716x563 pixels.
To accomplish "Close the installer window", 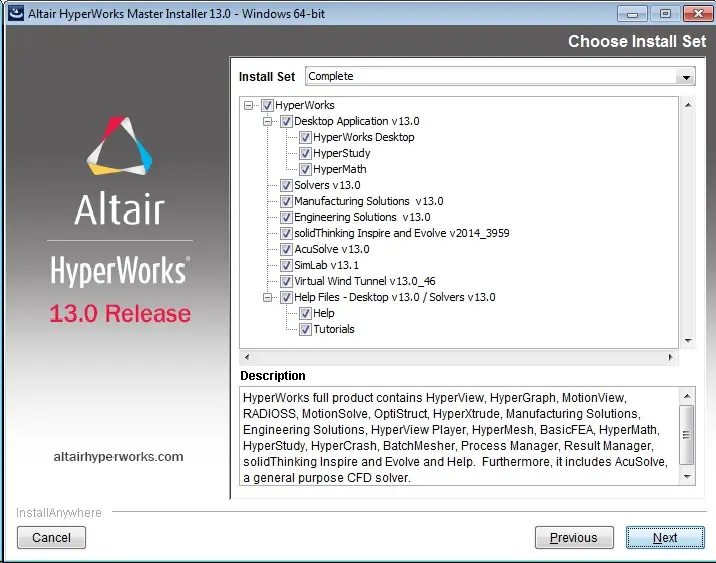I will tap(698, 14).
